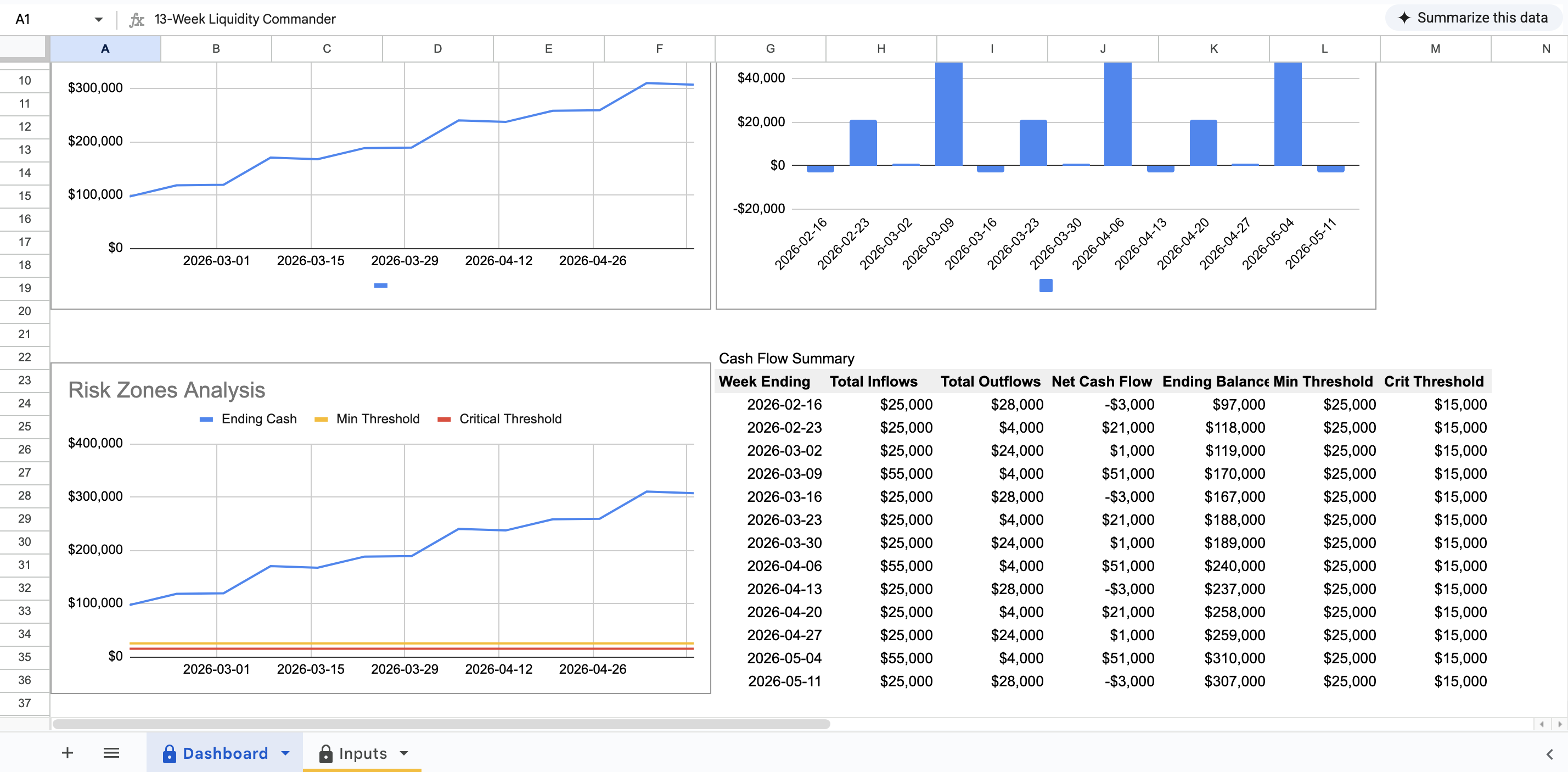Click horizontal scroll right arrow

point(1559,724)
